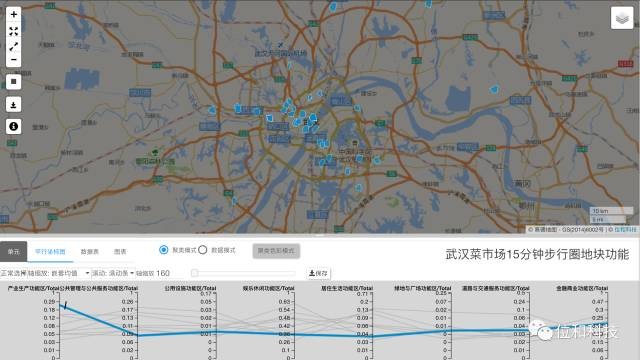The height and width of the screenshot is (360, 640).
Task: Click the 聚类色彩模式 gray button
Action: pyautogui.click(x=276, y=251)
